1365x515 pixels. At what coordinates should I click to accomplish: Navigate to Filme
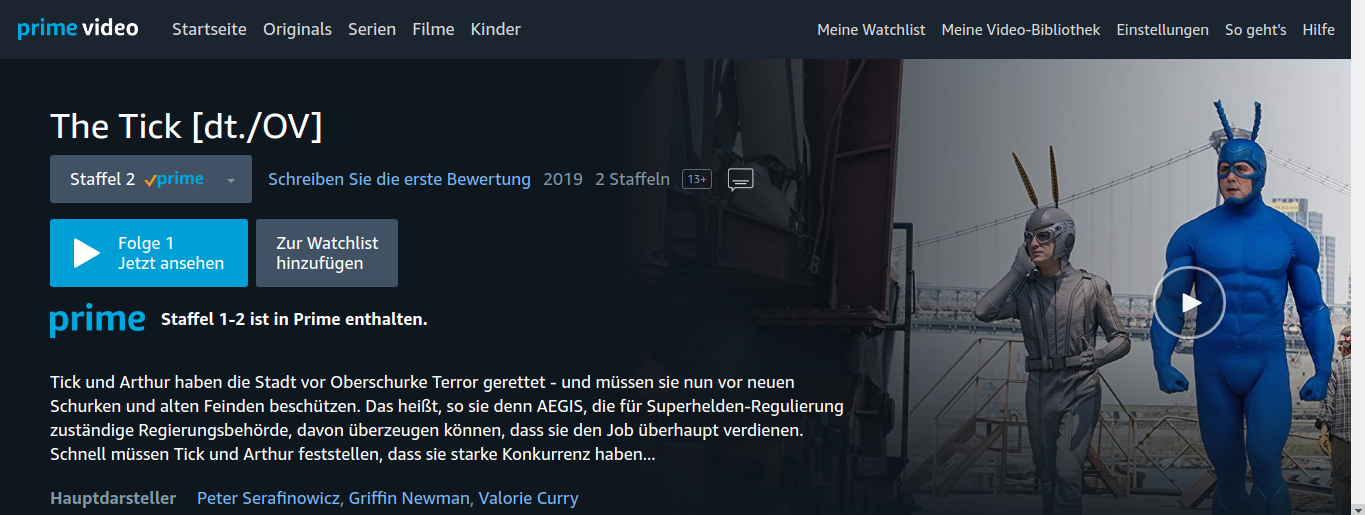(433, 29)
